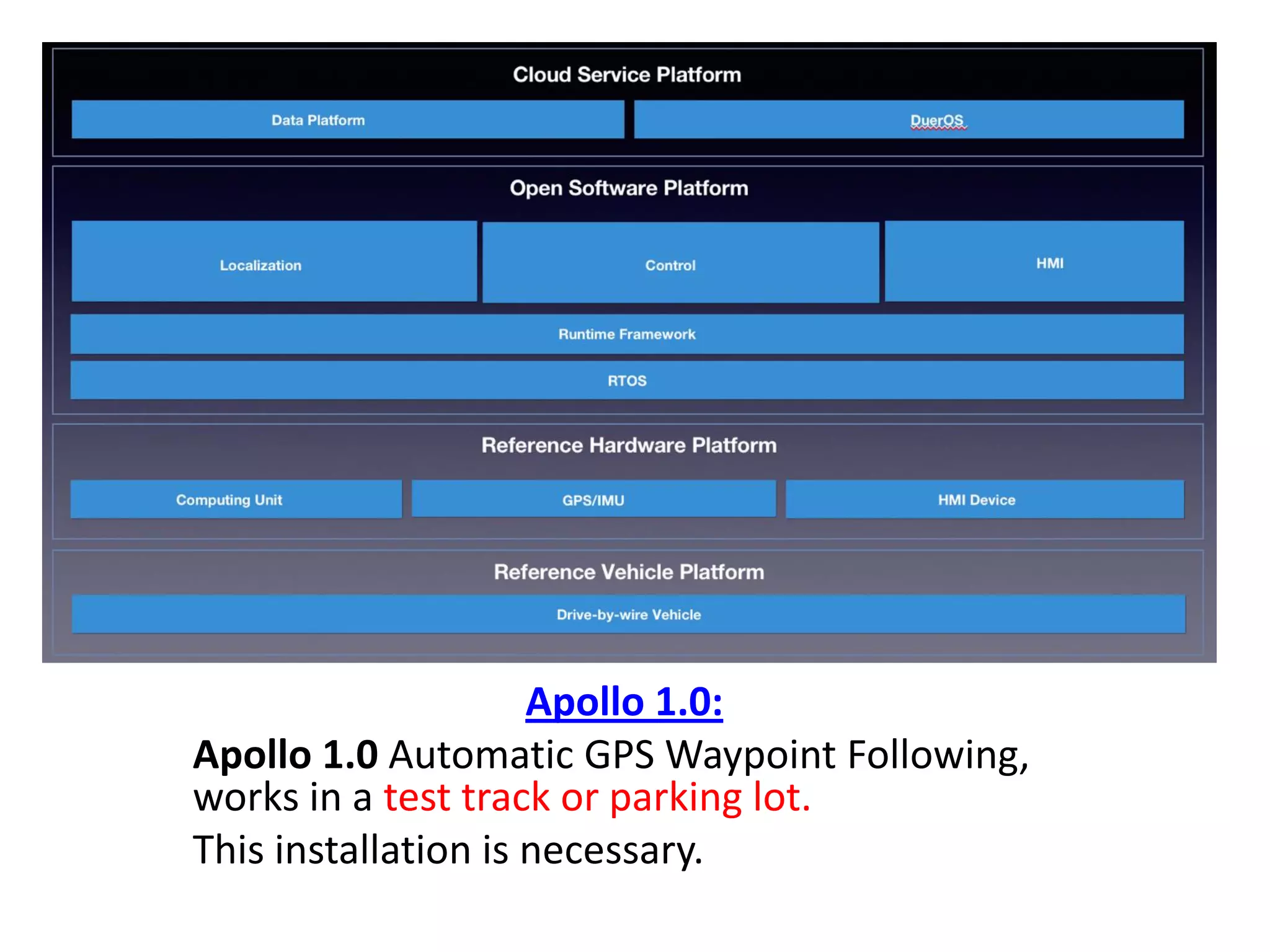Click the bold 'Apollo 1.0' body text
Viewport: 1270px width, 952px height.
[285, 755]
